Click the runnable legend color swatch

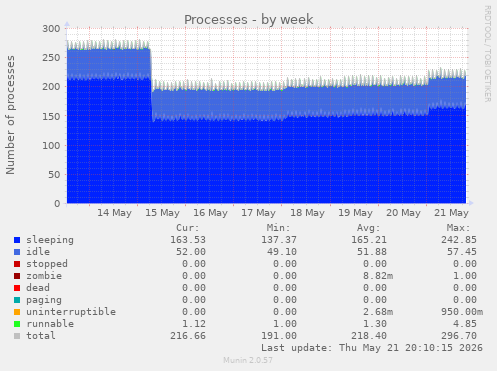17,324
